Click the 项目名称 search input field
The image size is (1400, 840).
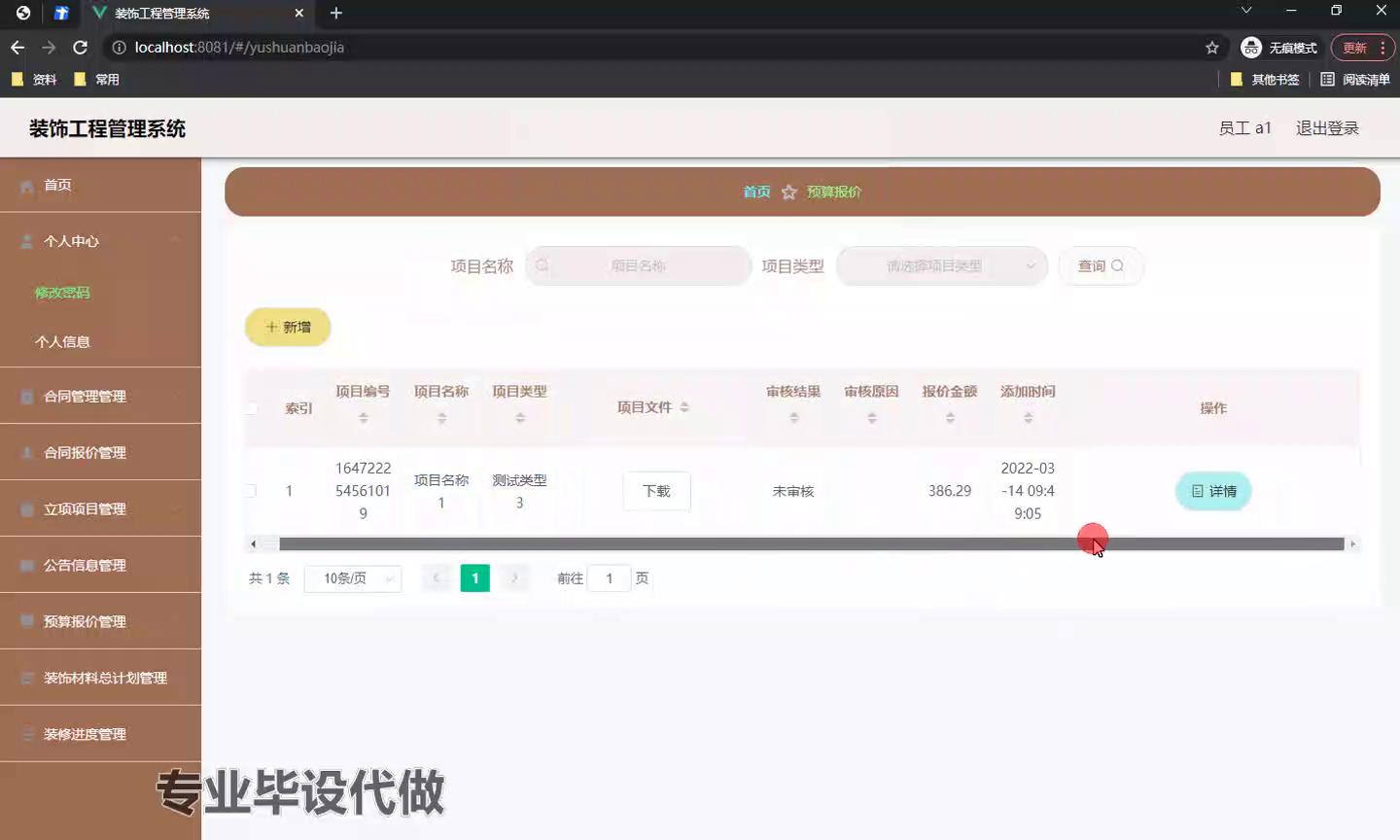click(639, 266)
